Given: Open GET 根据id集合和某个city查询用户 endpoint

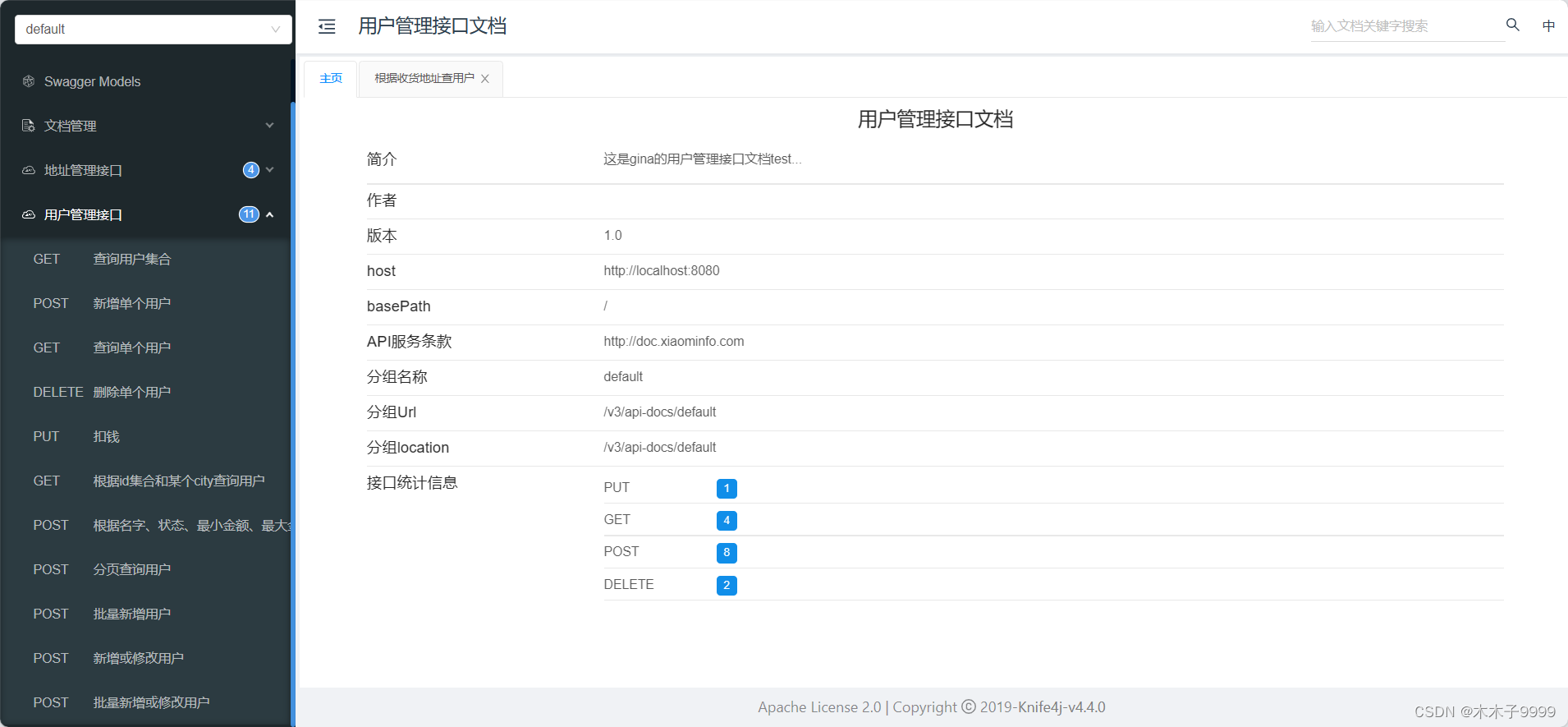Looking at the screenshot, I should [x=146, y=481].
